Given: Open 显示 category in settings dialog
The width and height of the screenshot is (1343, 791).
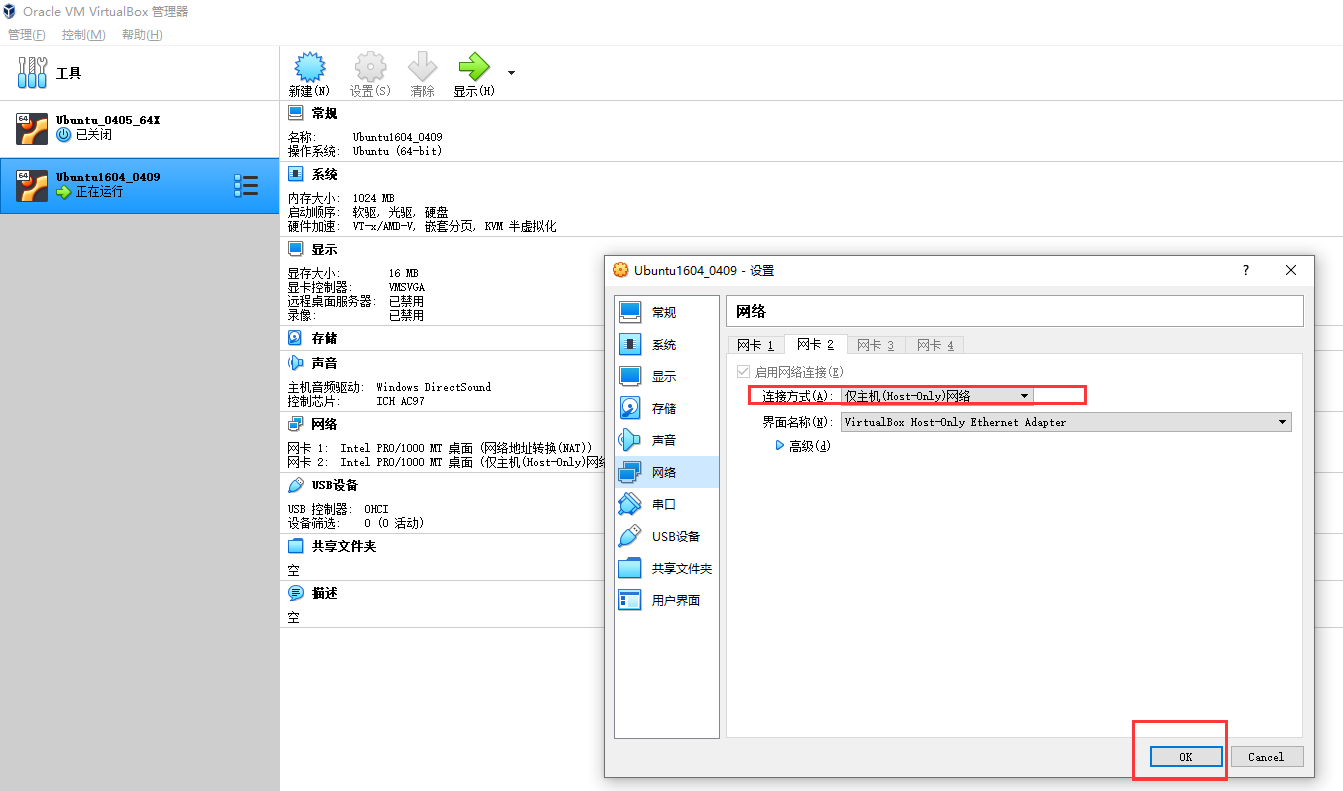Looking at the screenshot, I should [x=666, y=376].
